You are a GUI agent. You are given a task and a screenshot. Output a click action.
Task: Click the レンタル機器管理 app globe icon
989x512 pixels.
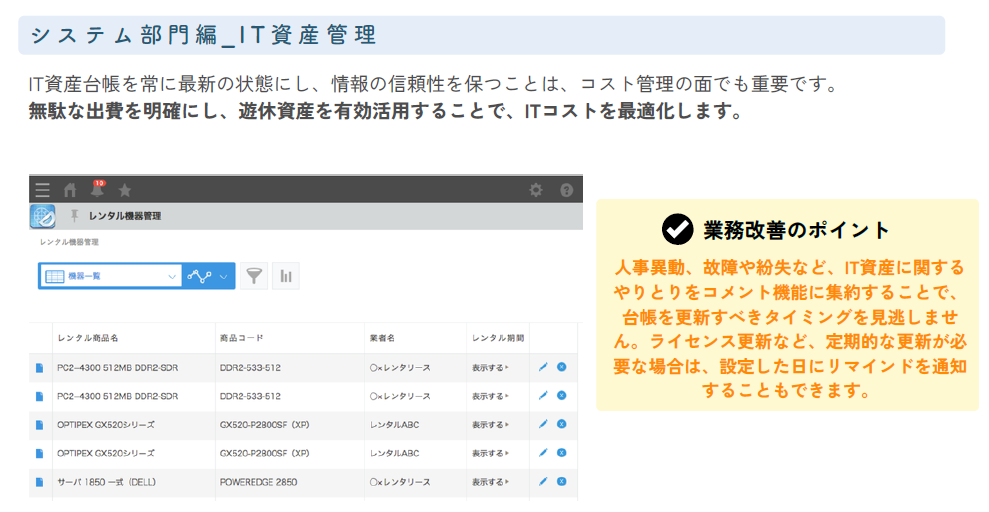[x=42, y=216]
